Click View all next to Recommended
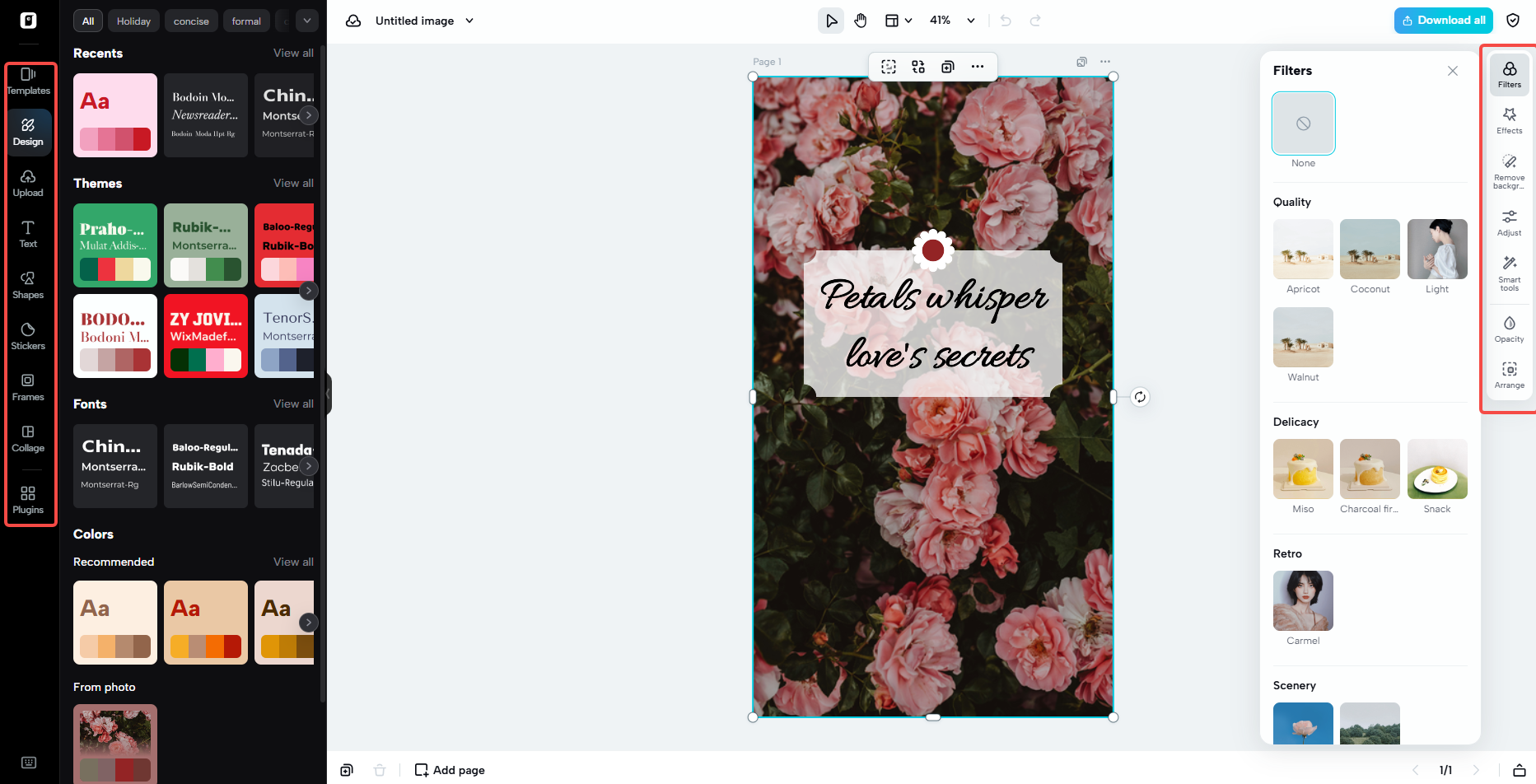This screenshot has width=1536, height=784. click(x=293, y=562)
